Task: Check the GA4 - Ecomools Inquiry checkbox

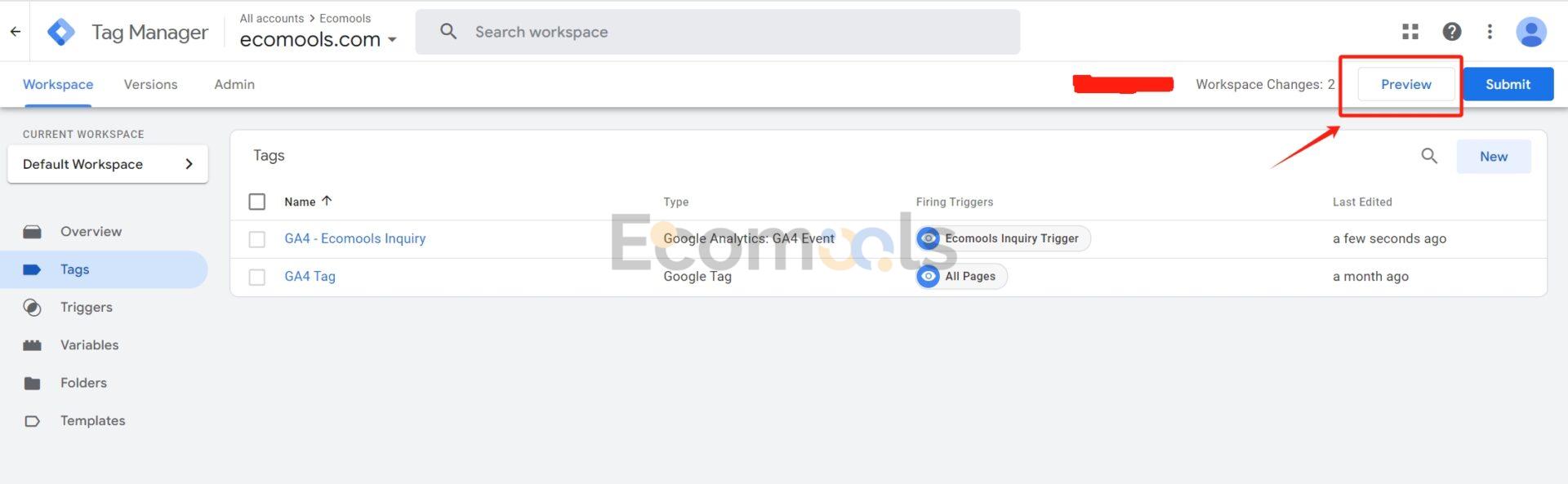Action: pyautogui.click(x=257, y=239)
